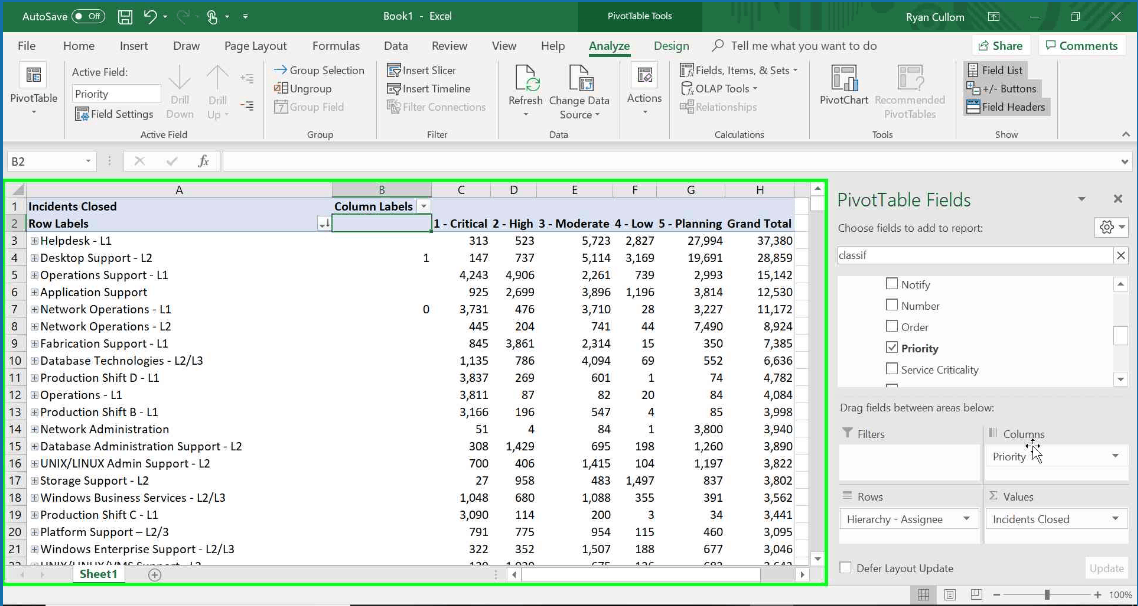Open Hierarchy - Assignee dropdown in Rows
The width and height of the screenshot is (1138, 606).
coord(966,518)
